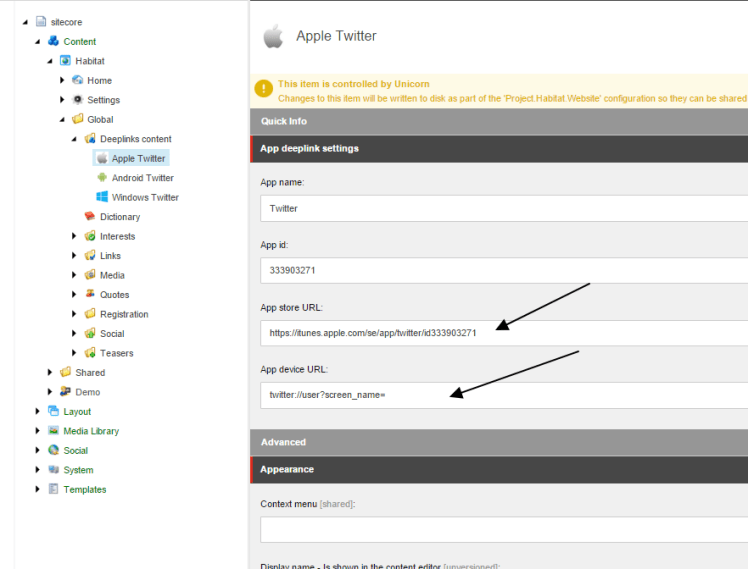The image size is (748, 569).
Task: Select Apple Twitter item in tree
Action: point(138,158)
